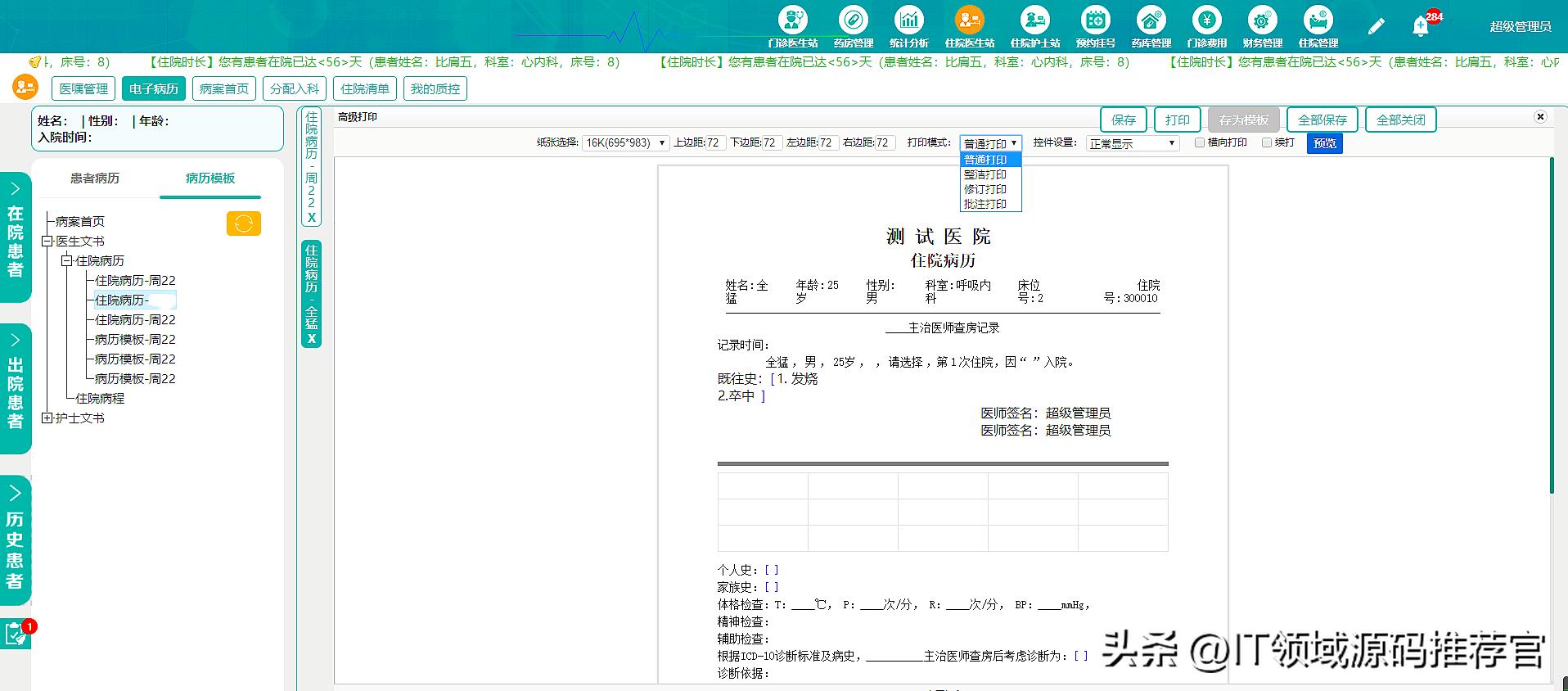This screenshot has width=1568, height=691.
Task: Toggle the 续打 checkbox
Action: (x=1267, y=142)
